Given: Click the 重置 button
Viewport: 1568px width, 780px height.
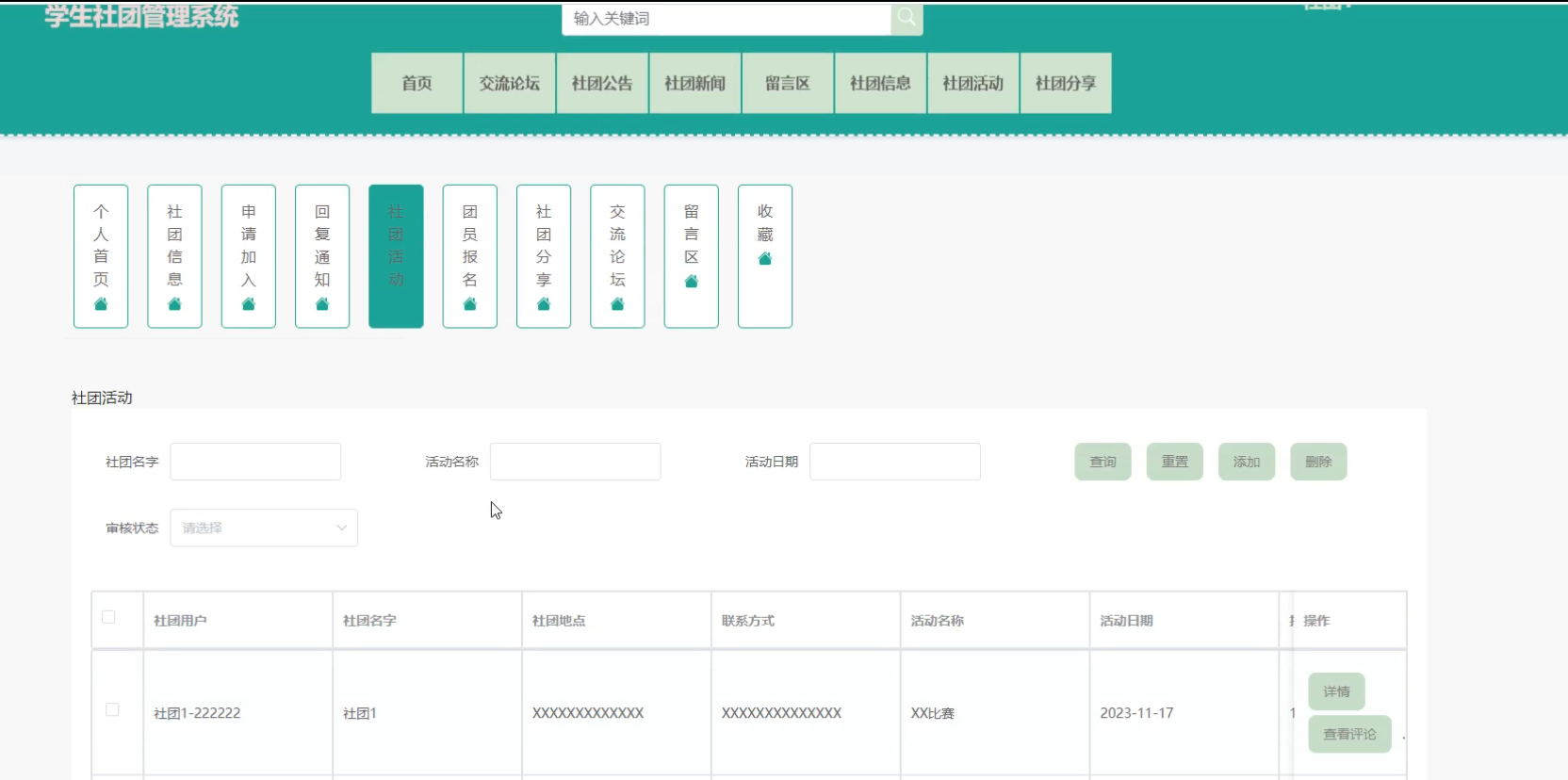Looking at the screenshot, I should 1175,462.
